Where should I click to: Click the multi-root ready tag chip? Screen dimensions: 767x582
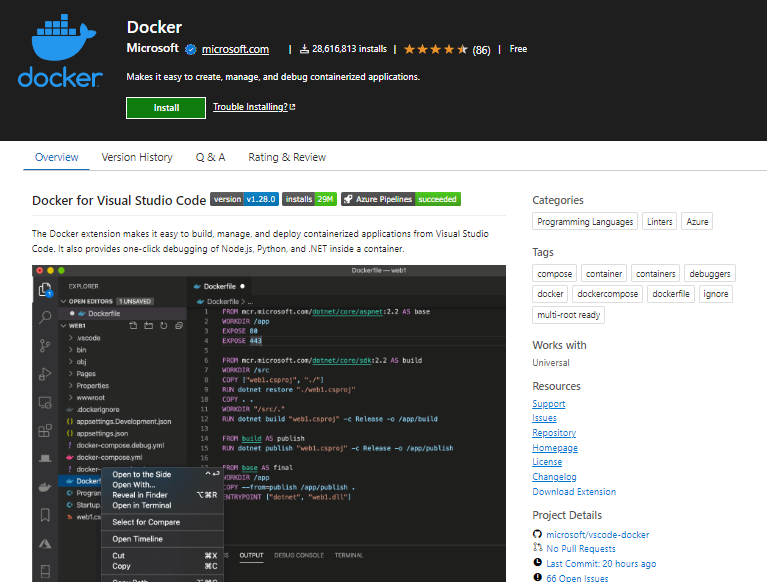coord(568,315)
